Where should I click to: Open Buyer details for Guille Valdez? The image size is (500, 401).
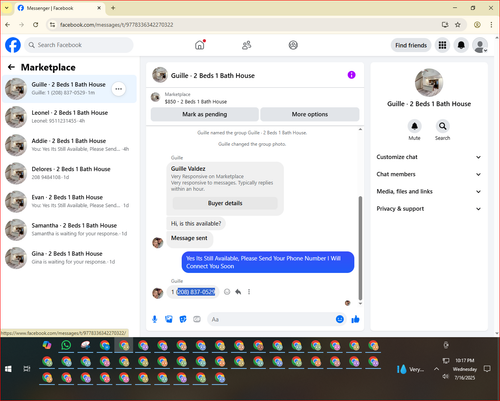point(225,203)
